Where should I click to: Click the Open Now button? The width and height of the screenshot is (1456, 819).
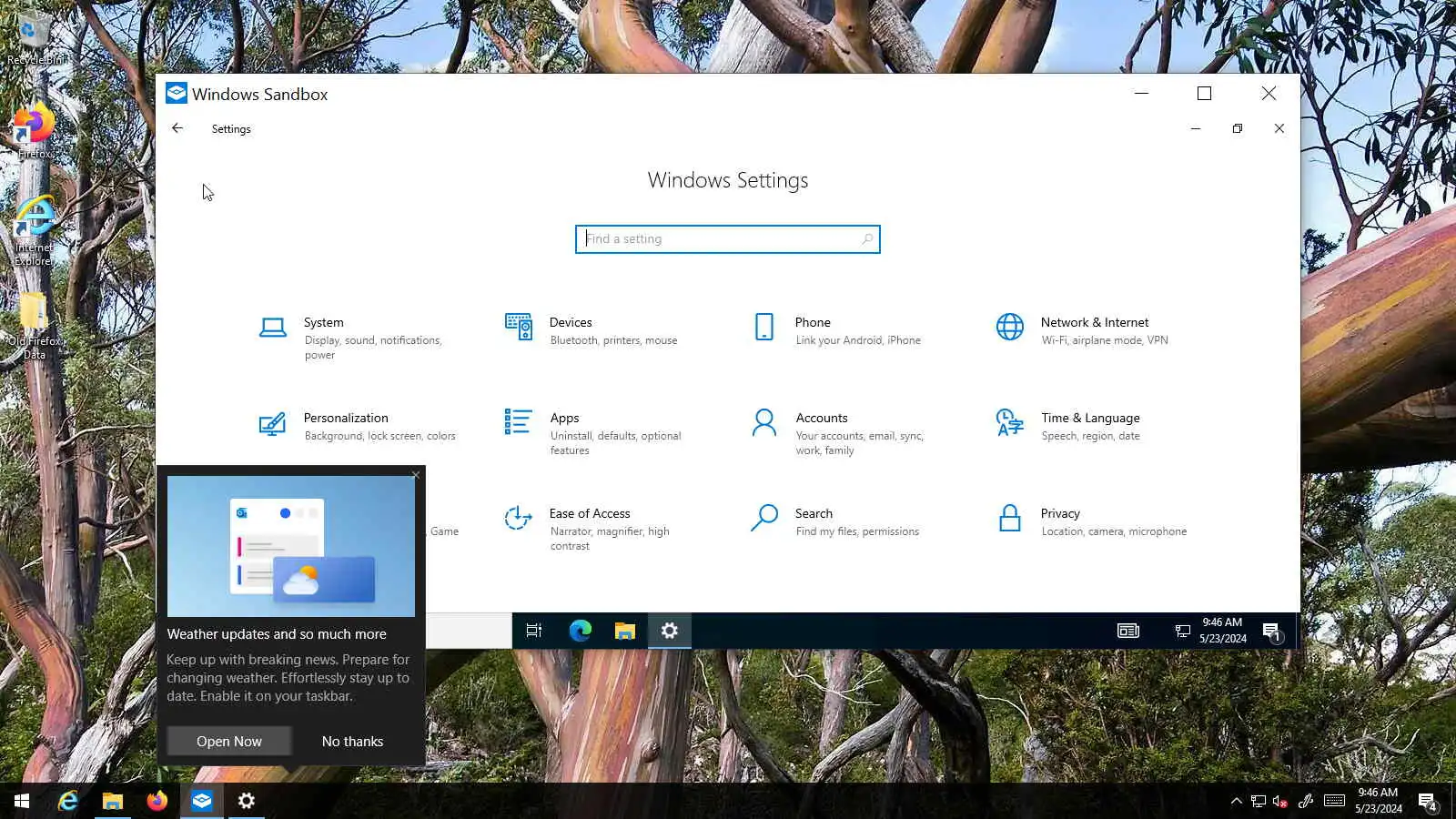point(229,742)
